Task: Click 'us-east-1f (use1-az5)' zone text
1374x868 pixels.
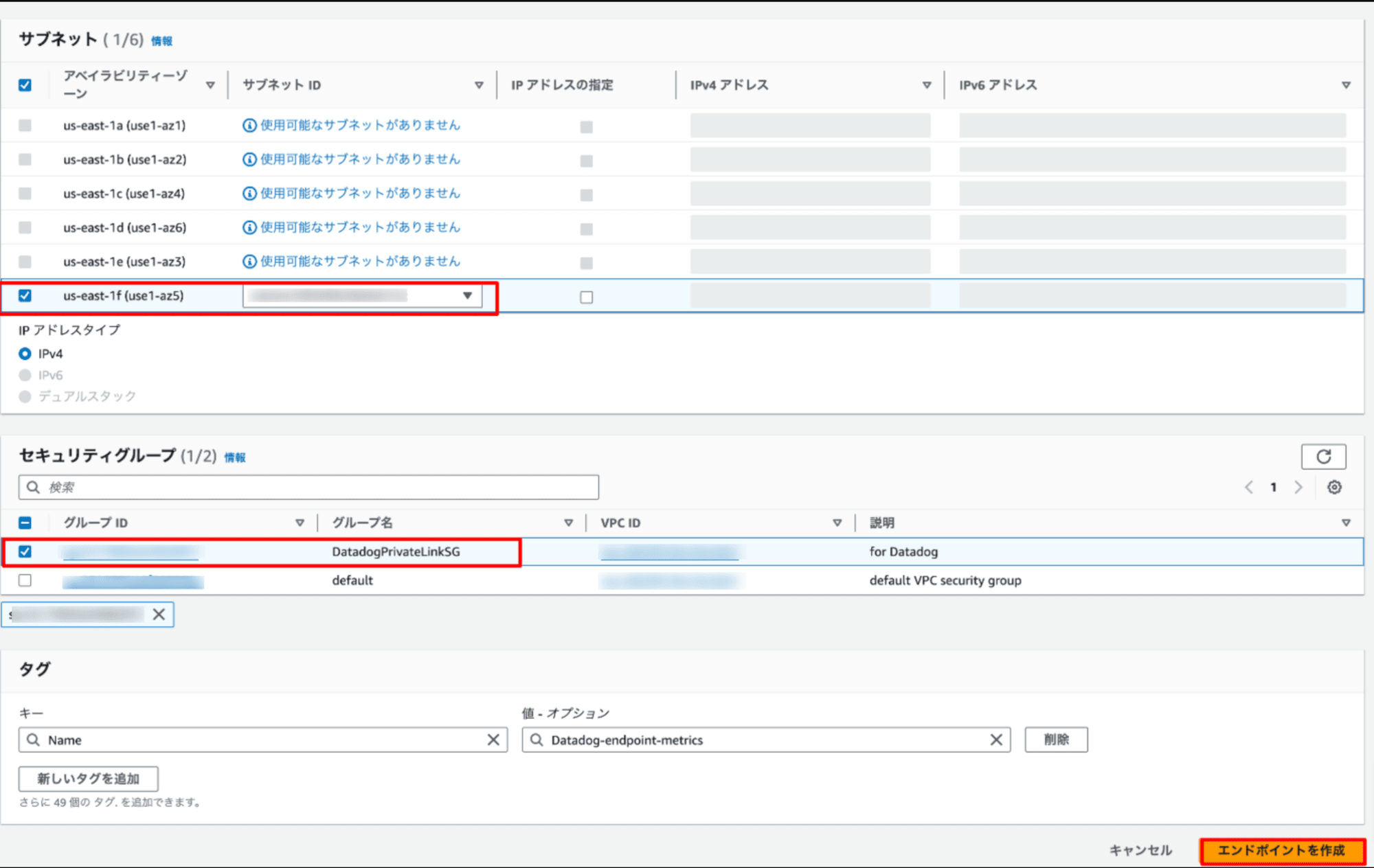Action: [x=124, y=296]
